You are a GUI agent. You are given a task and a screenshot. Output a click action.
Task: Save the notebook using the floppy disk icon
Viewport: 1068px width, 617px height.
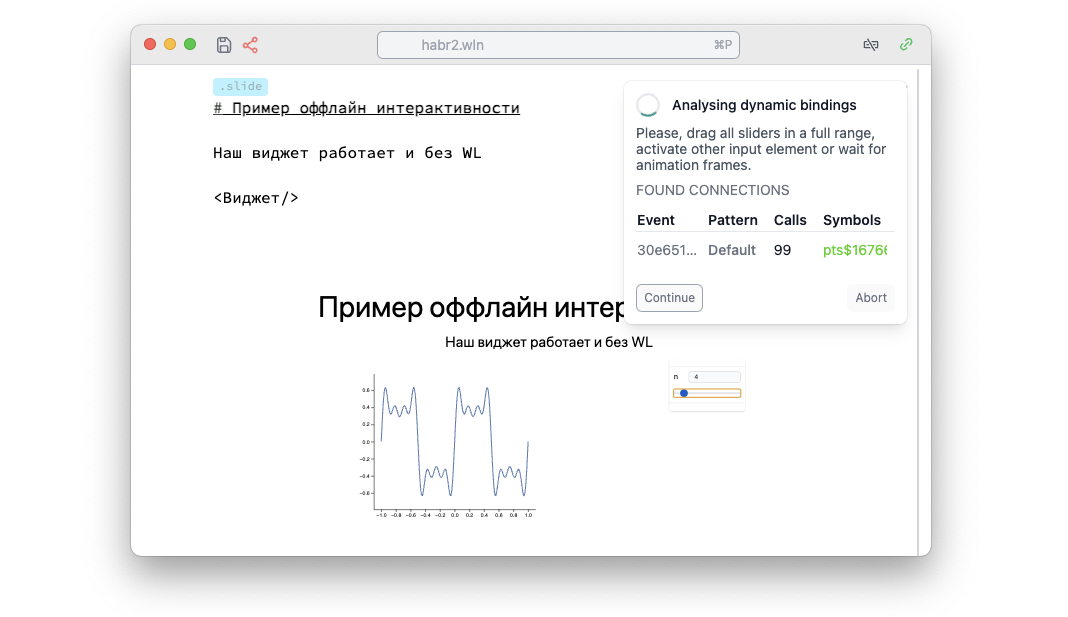(223, 44)
